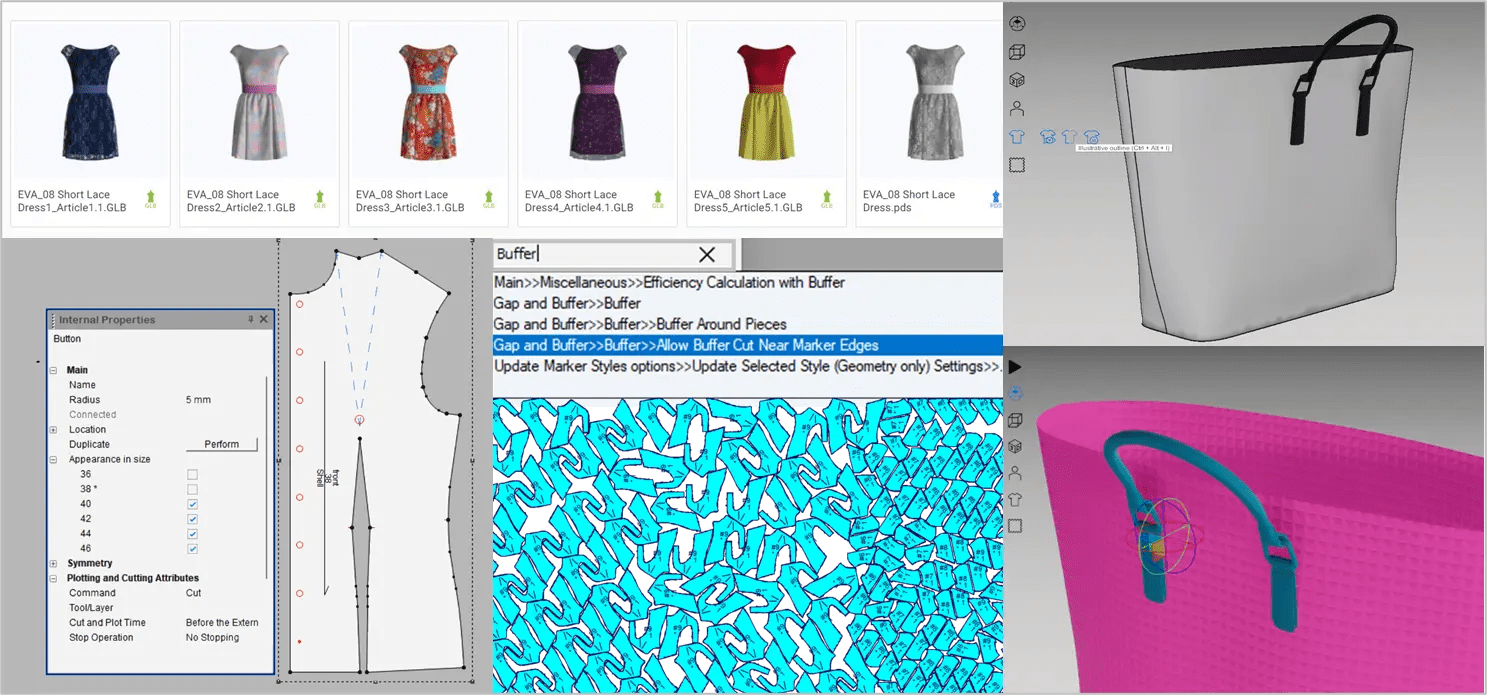
Task: Close the Internal Properties panel
Action: [264, 320]
